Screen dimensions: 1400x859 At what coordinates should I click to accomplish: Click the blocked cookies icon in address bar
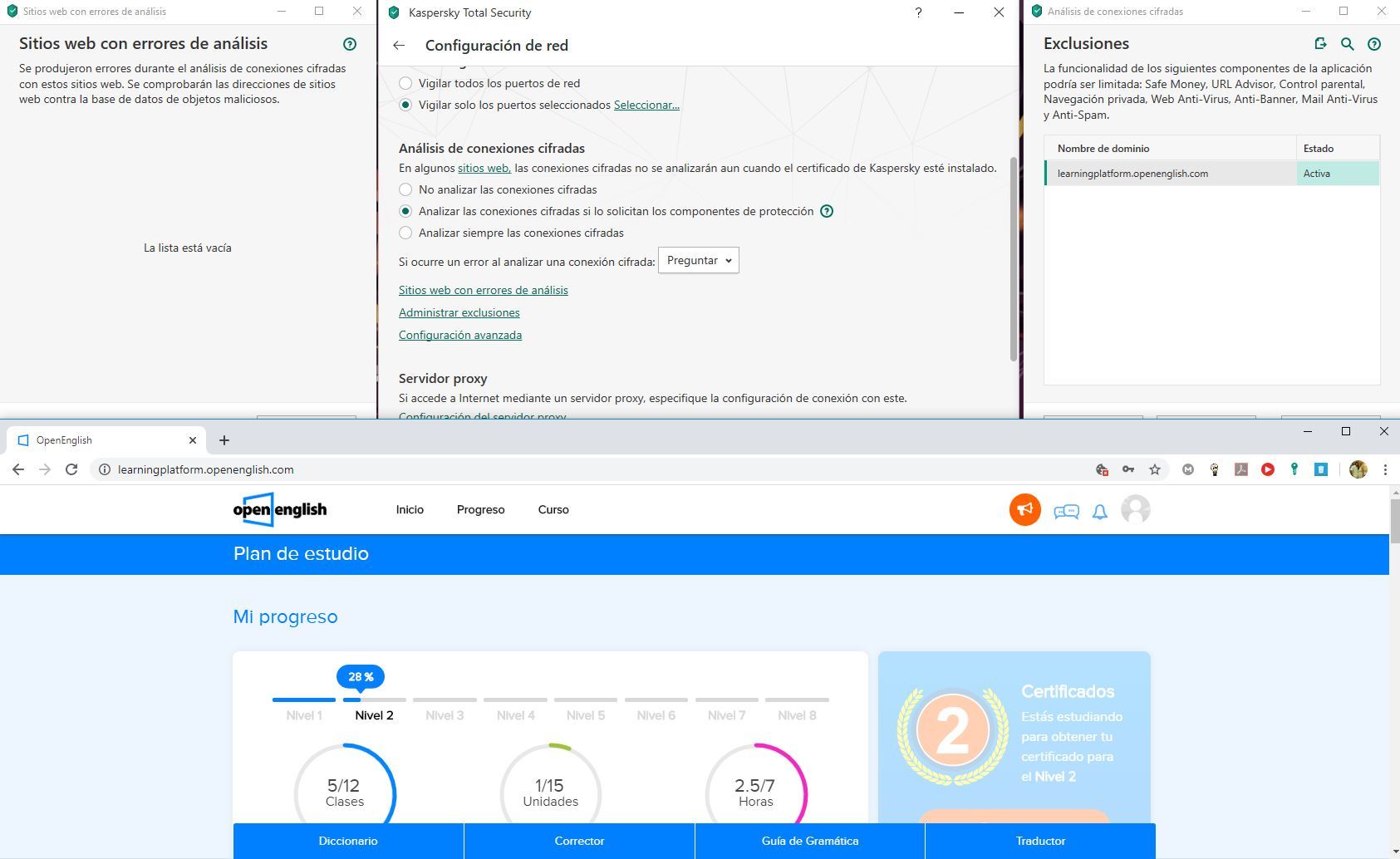click(1102, 469)
